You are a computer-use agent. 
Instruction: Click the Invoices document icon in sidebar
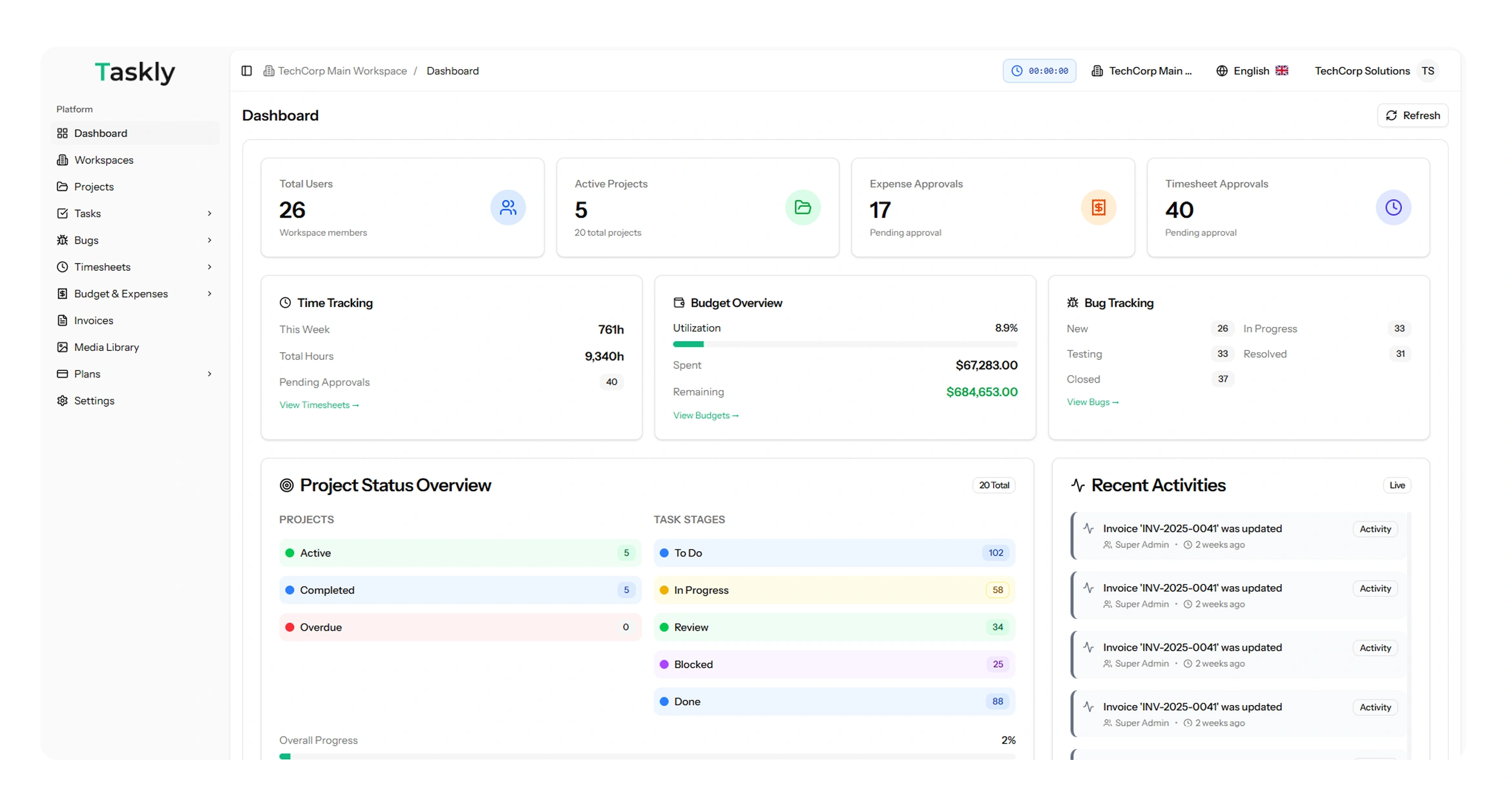[x=62, y=320]
